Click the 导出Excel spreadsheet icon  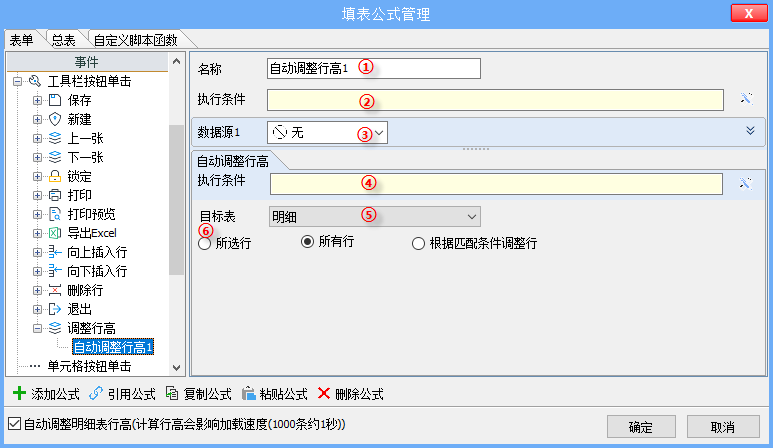coord(55,233)
